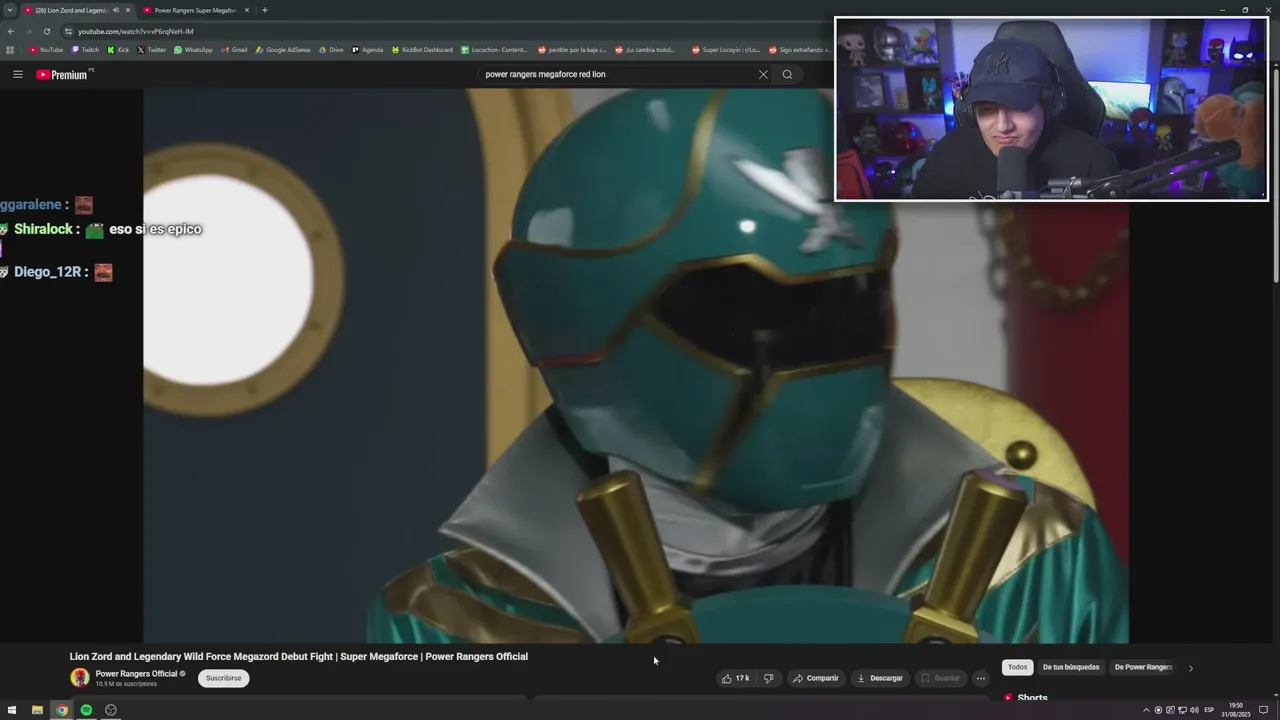The width and height of the screenshot is (1280, 720).
Task: Open the YouTube bookmark
Action: point(46,50)
